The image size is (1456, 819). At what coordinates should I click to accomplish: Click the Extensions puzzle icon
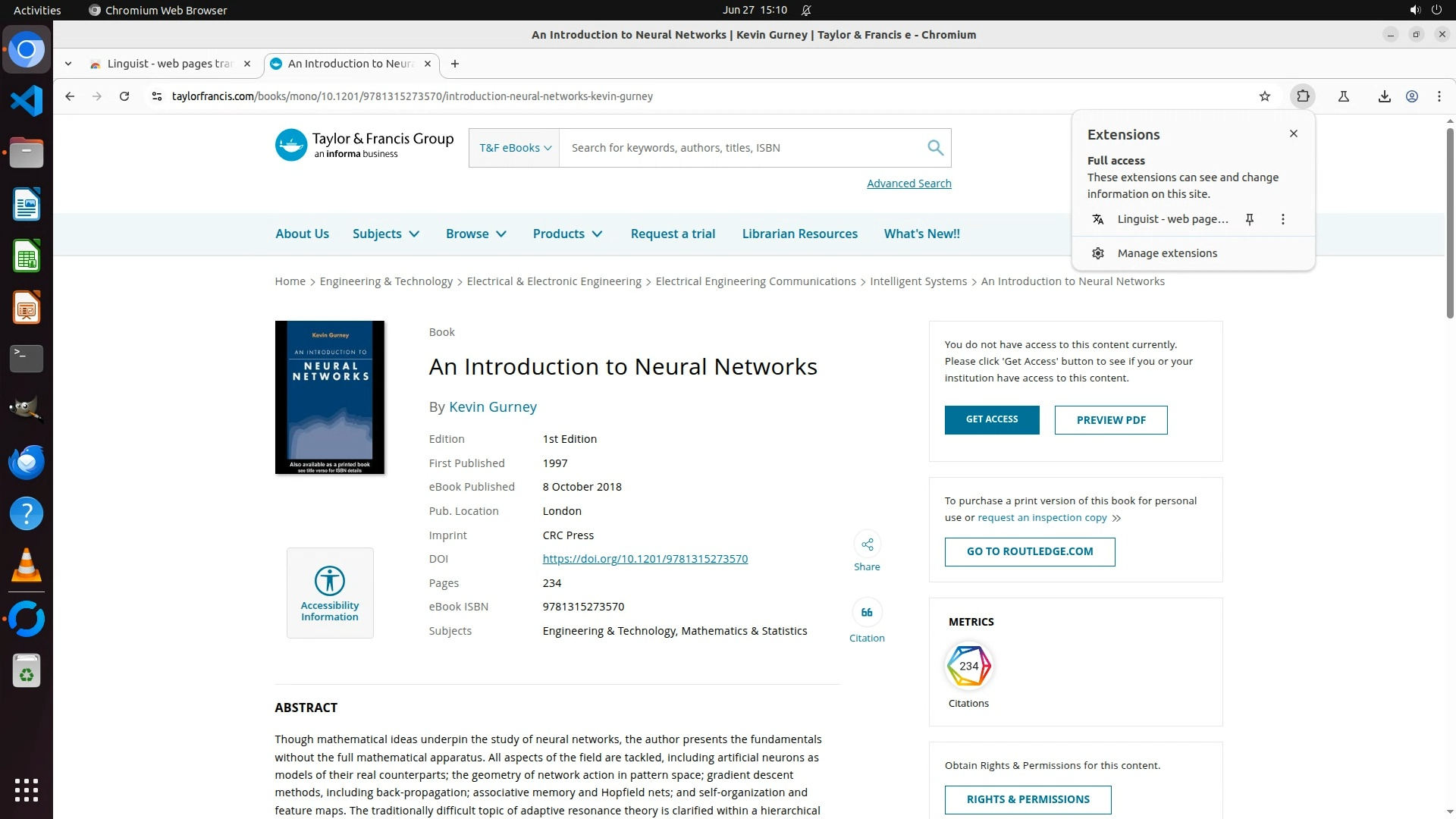pos(1303,96)
